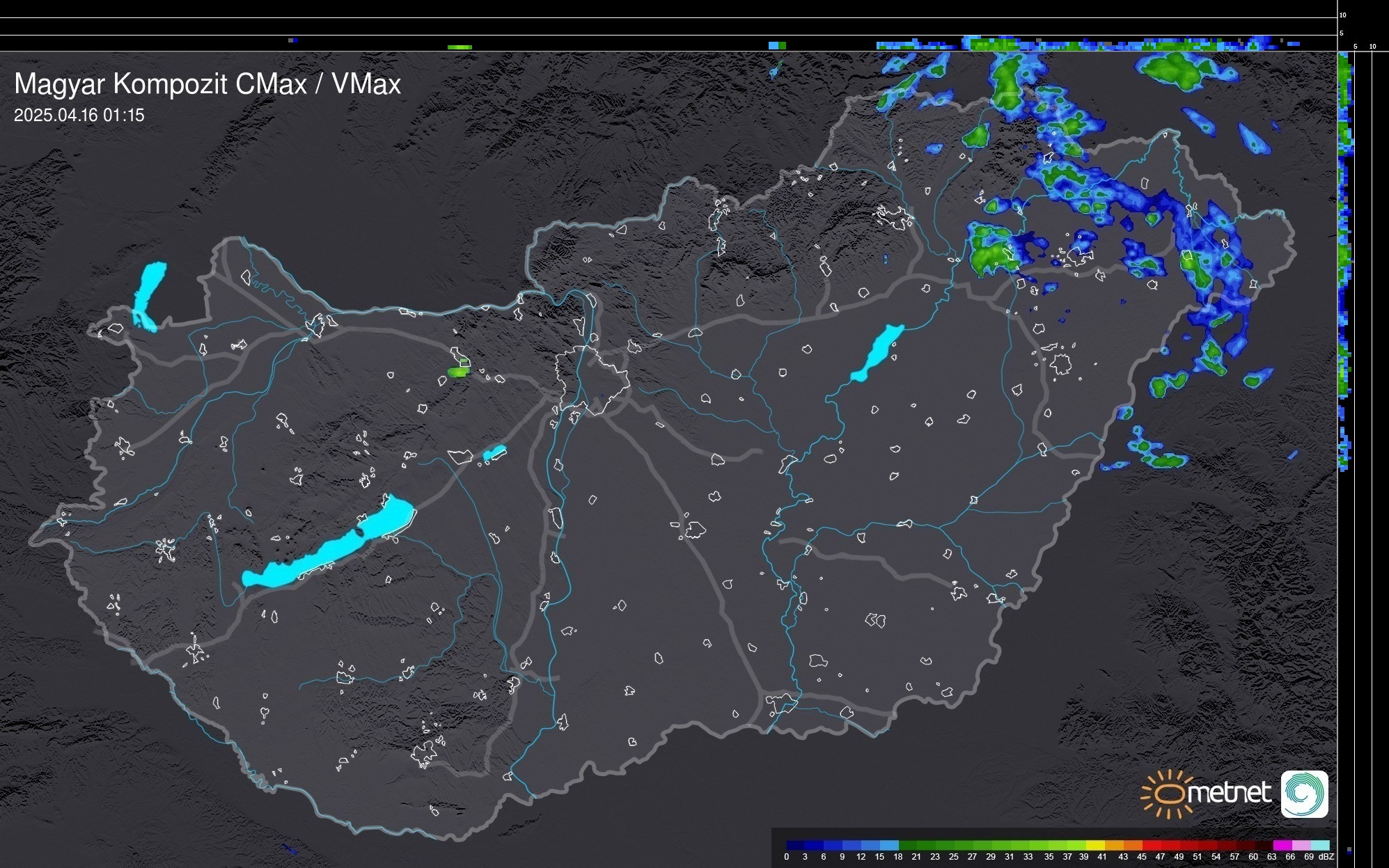Click the metnet wordmark text

(x=1228, y=794)
